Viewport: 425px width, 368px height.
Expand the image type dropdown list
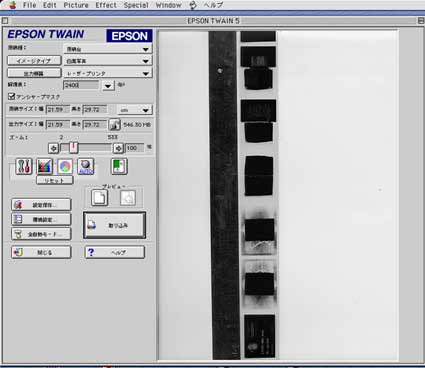(108, 61)
